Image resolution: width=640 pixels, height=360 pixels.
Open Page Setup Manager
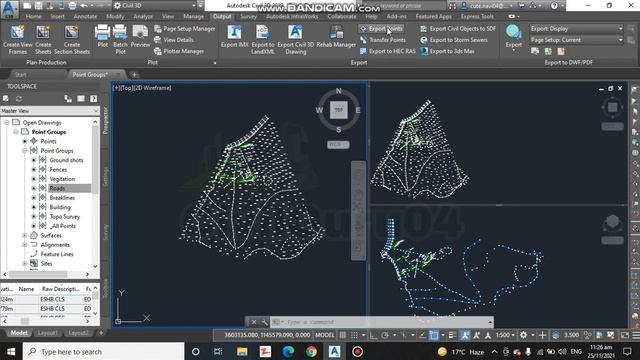pos(184,29)
